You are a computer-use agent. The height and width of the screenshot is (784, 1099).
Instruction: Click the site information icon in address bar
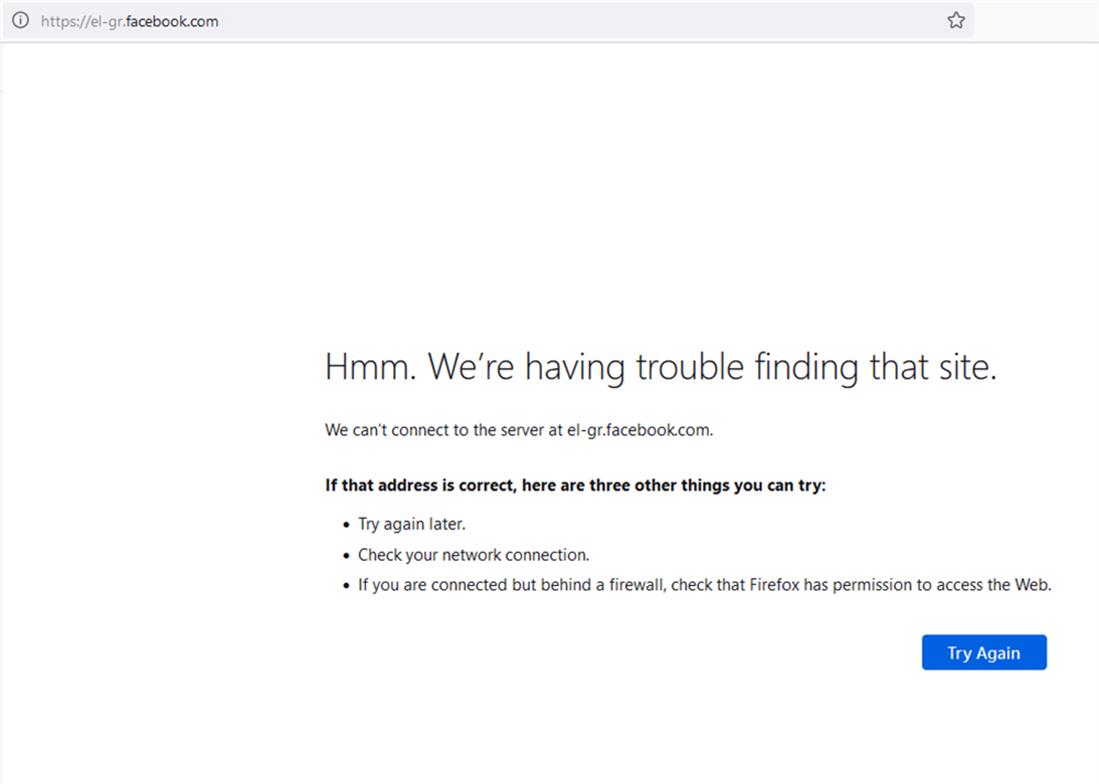pyautogui.click(x=20, y=21)
